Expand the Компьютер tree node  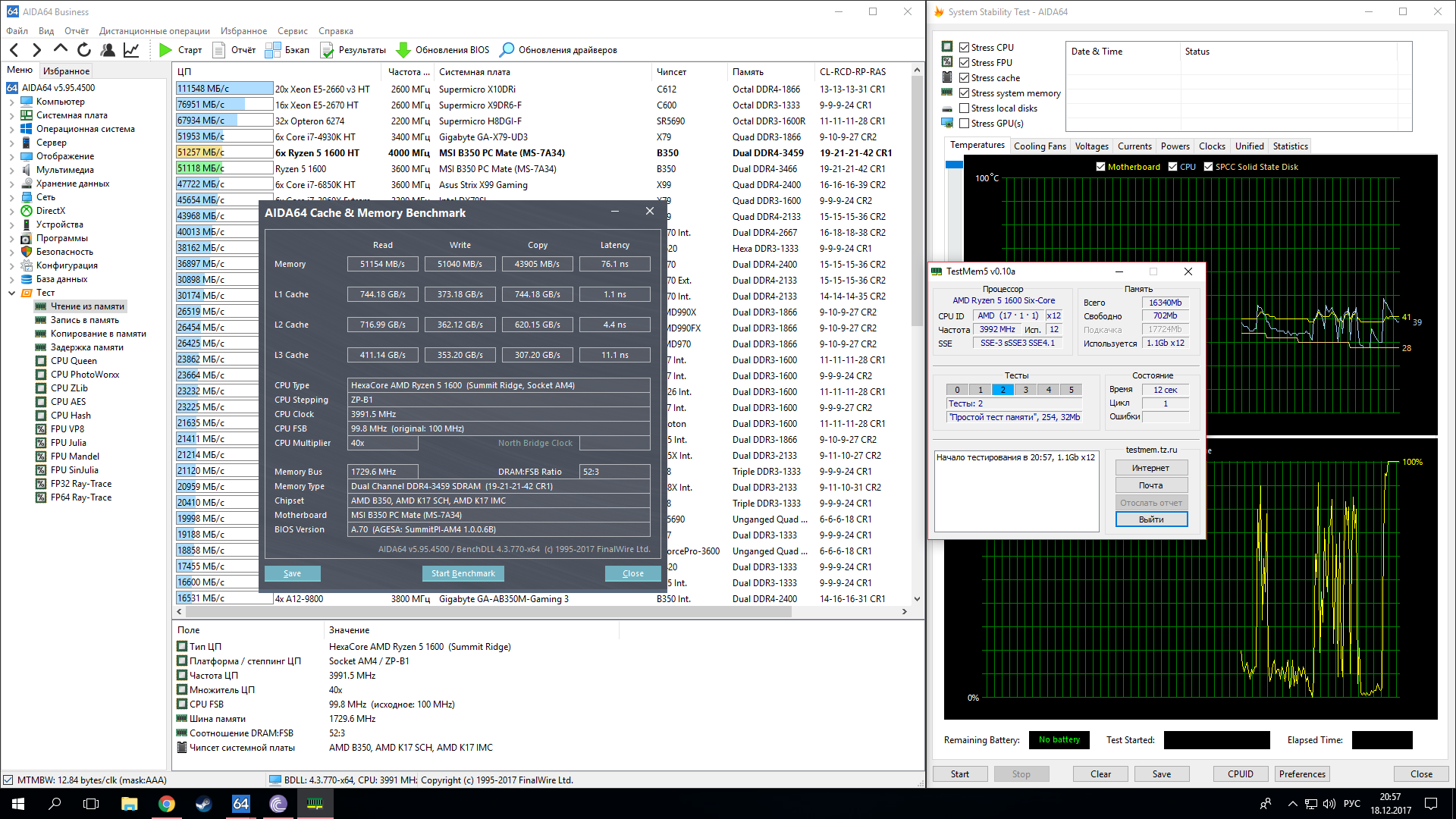(11, 102)
